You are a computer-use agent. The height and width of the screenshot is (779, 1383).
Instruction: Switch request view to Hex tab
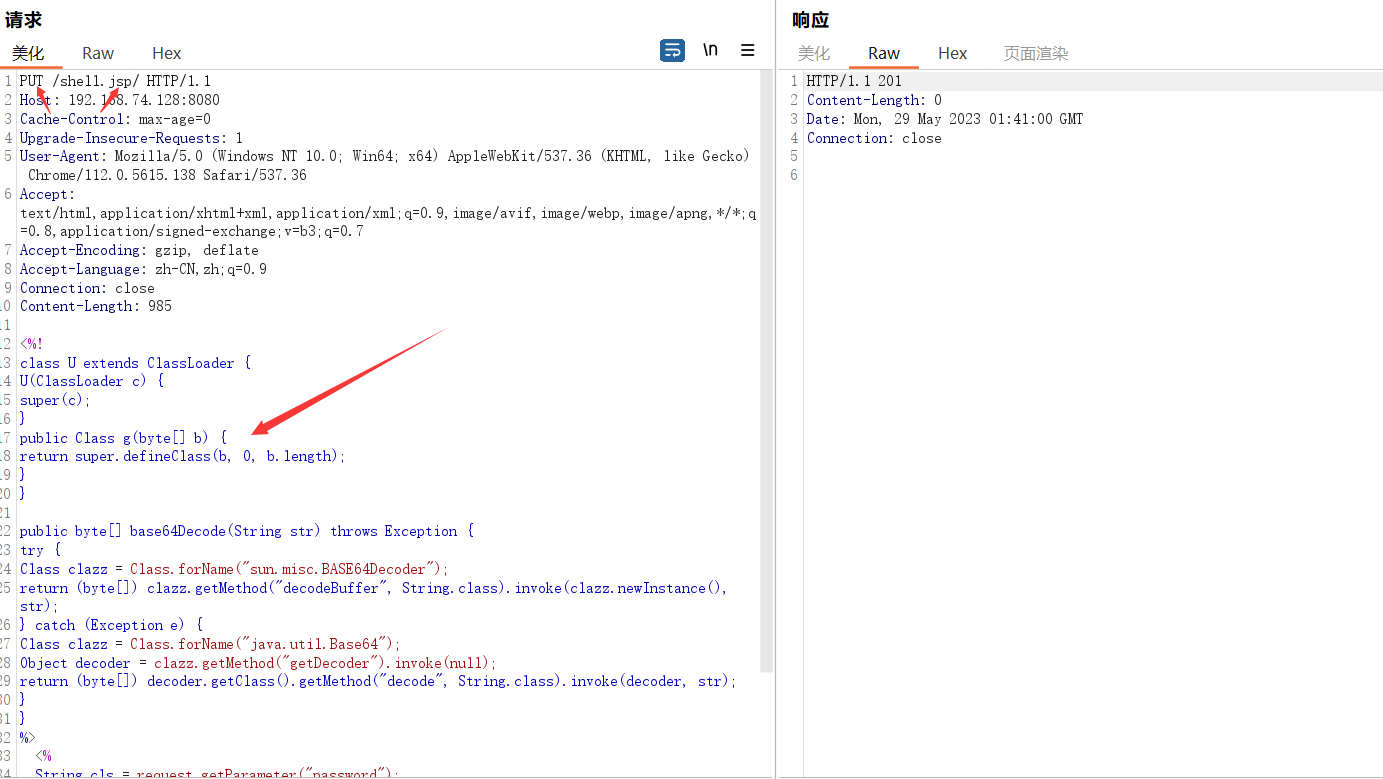coord(167,53)
